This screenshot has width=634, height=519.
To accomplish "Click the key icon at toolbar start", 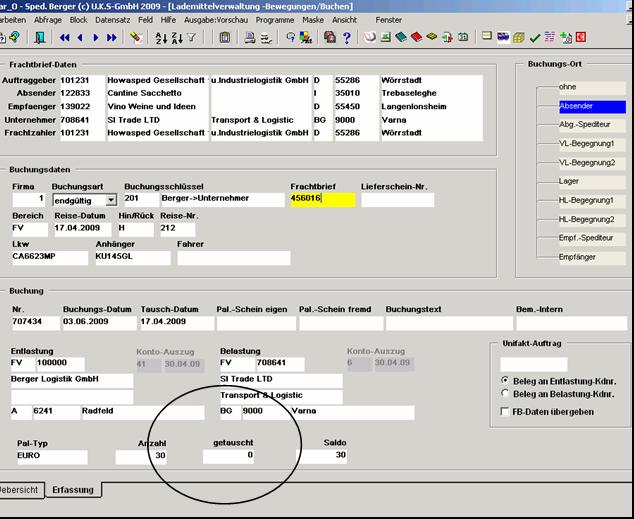I will [15, 37].
